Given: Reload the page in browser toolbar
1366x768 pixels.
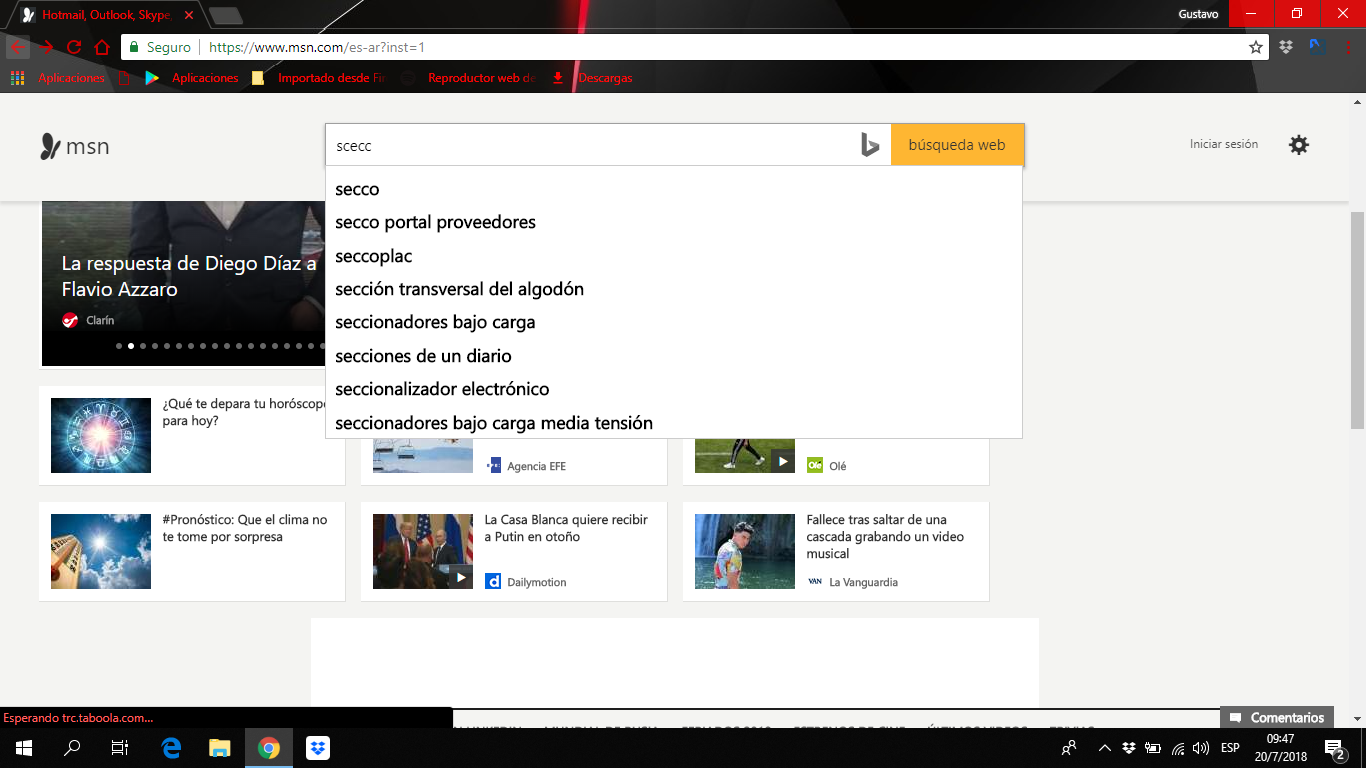Looking at the screenshot, I should (74, 47).
